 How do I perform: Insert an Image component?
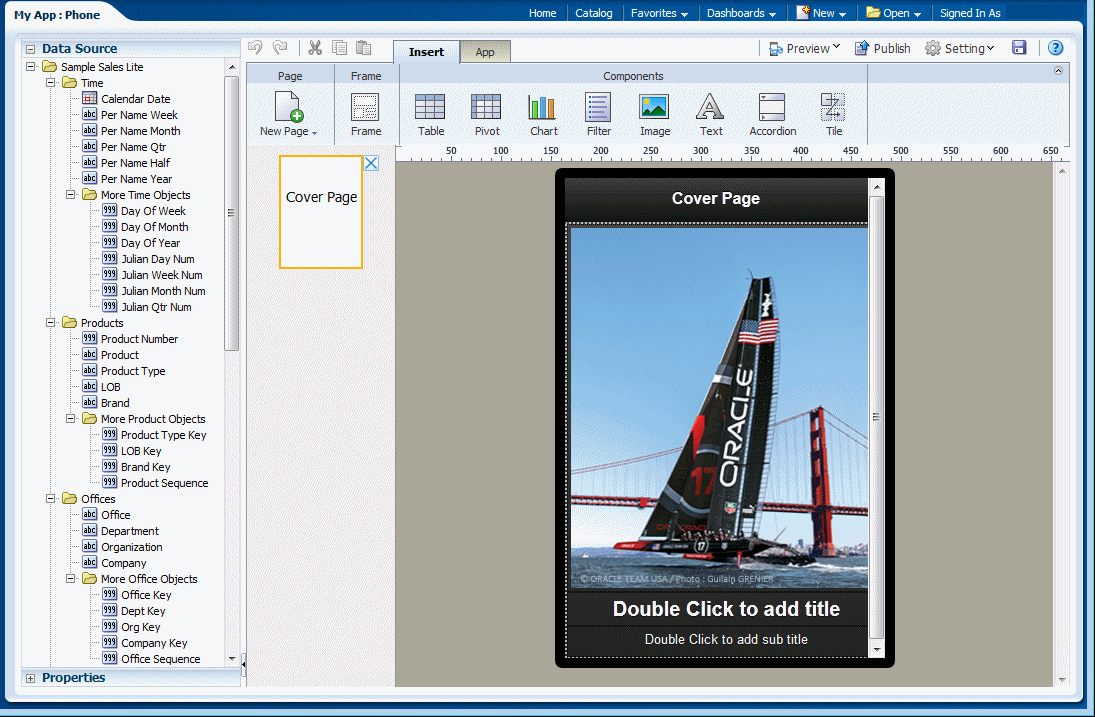654,115
